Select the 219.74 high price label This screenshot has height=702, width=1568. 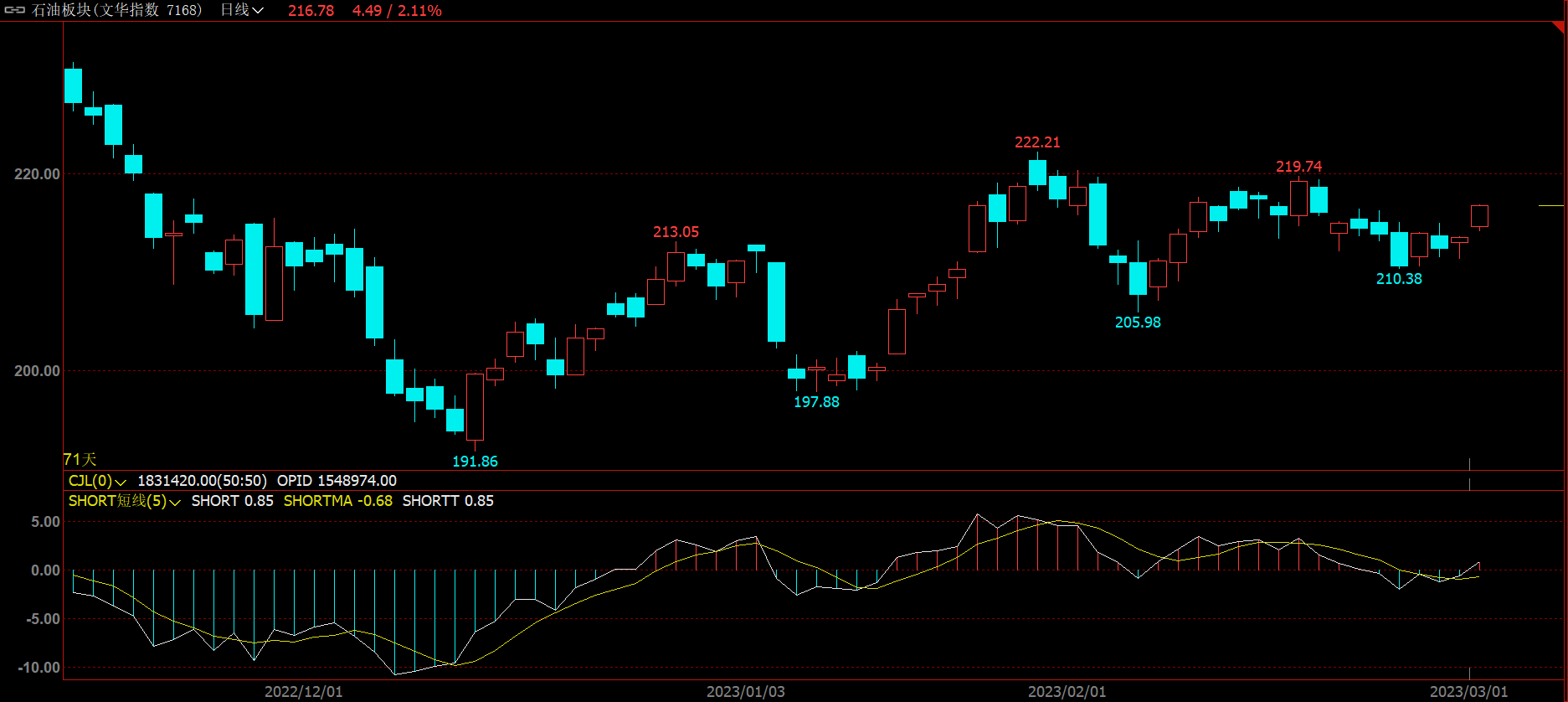(1299, 167)
